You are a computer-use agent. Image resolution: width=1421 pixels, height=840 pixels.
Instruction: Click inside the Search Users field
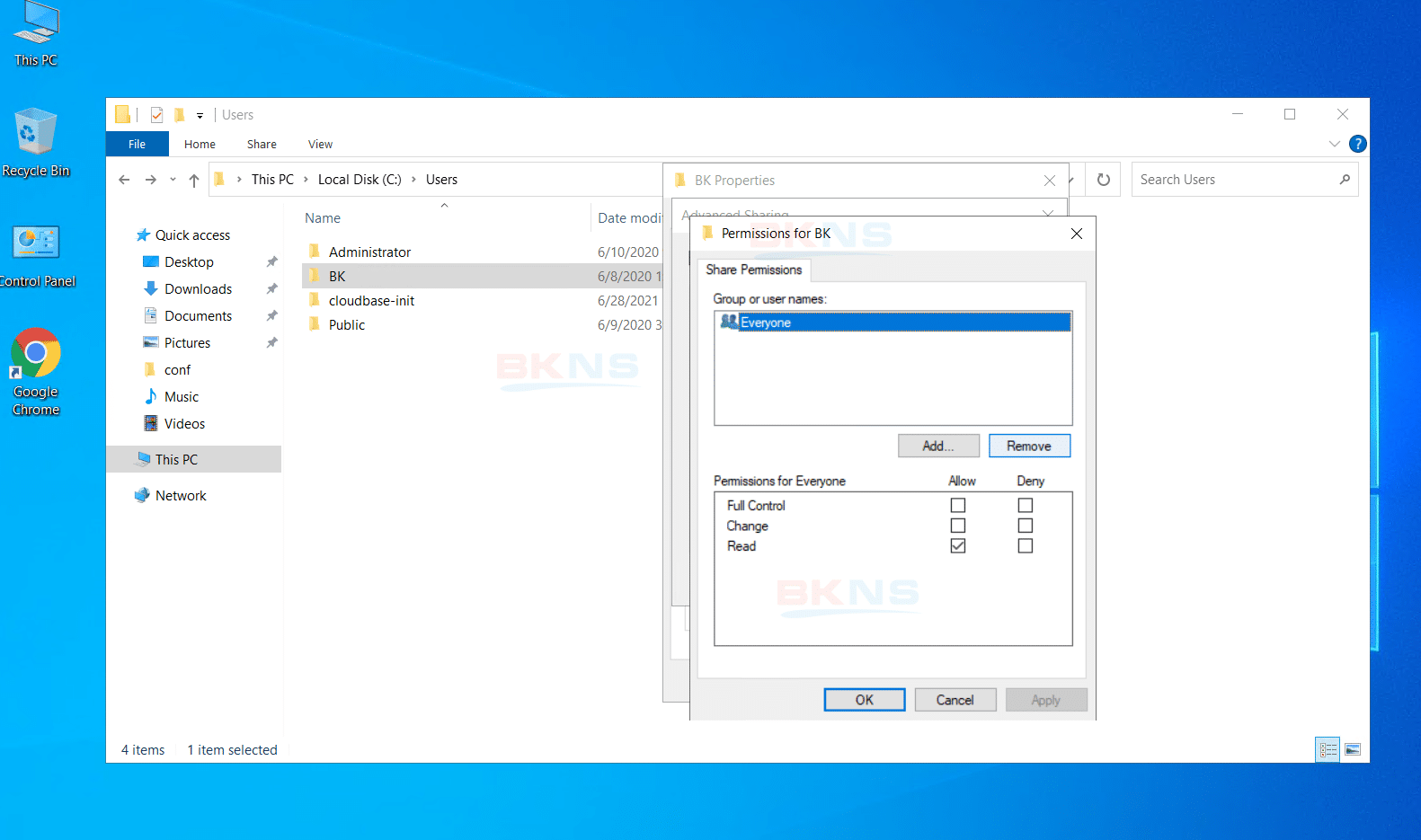pyautogui.click(x=1231, y=180)
